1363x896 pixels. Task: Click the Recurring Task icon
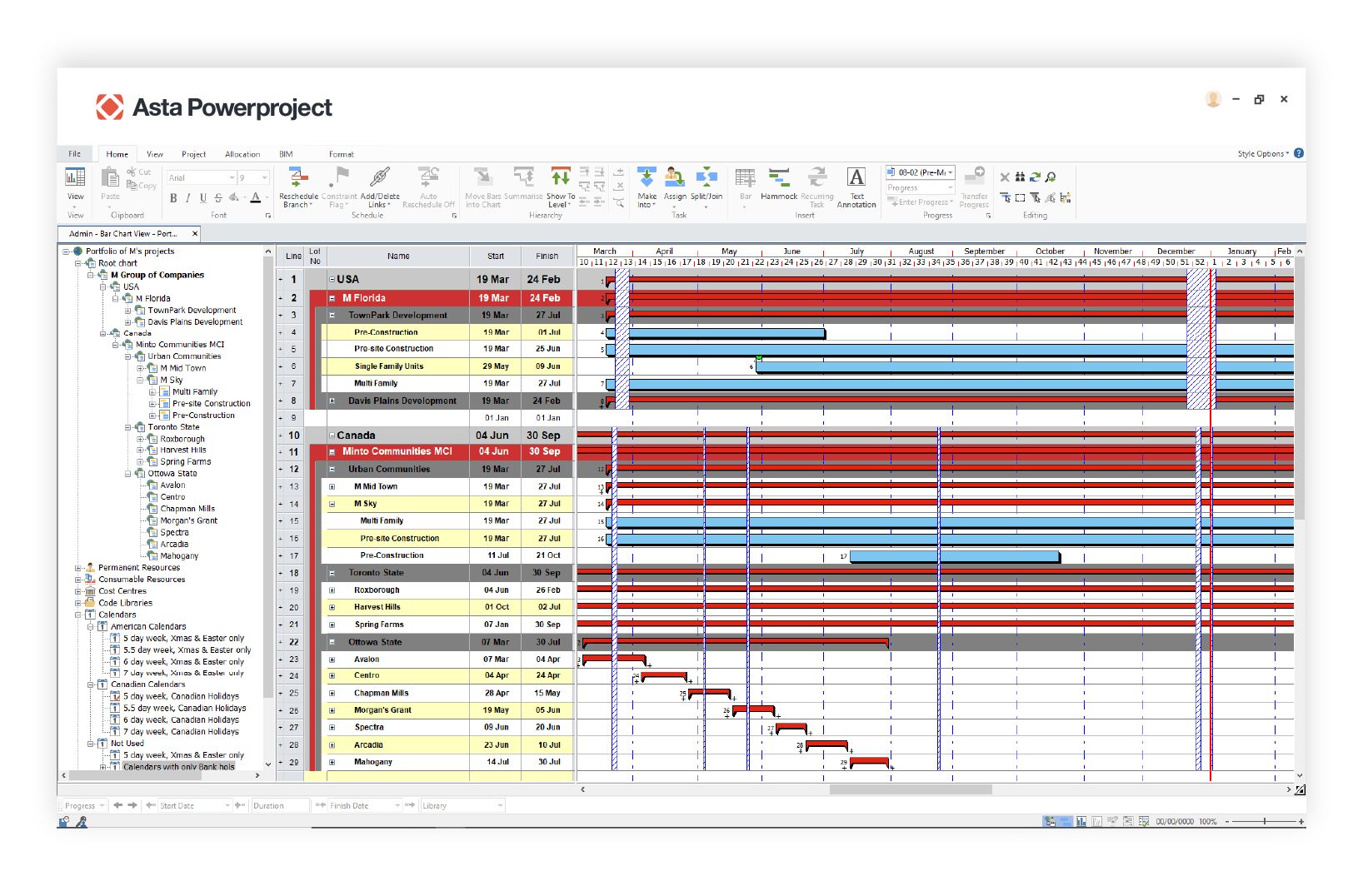pos(817,177)
